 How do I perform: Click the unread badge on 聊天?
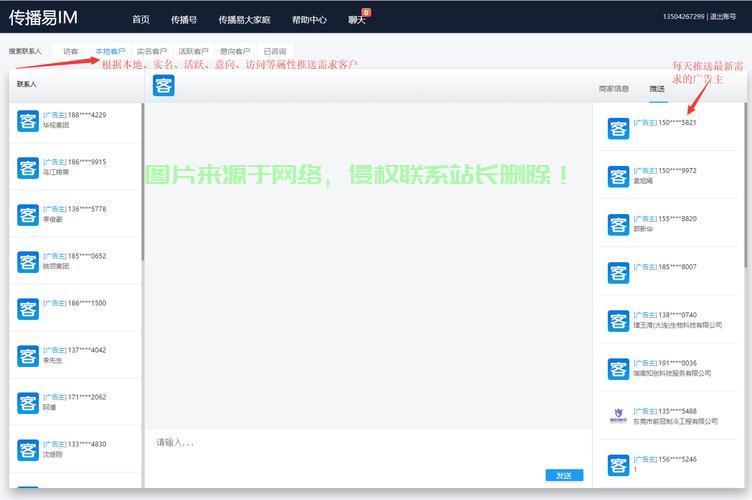pyautogui.click(x=366, y=12)
